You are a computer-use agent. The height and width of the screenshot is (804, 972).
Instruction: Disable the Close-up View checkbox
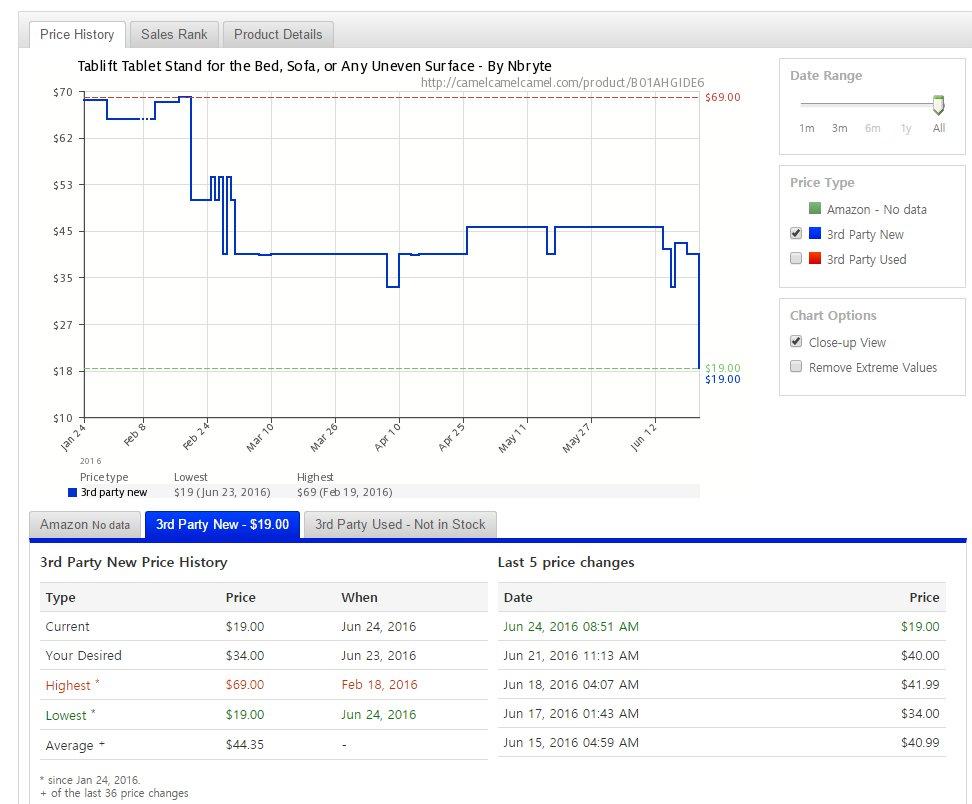(796, 342)
